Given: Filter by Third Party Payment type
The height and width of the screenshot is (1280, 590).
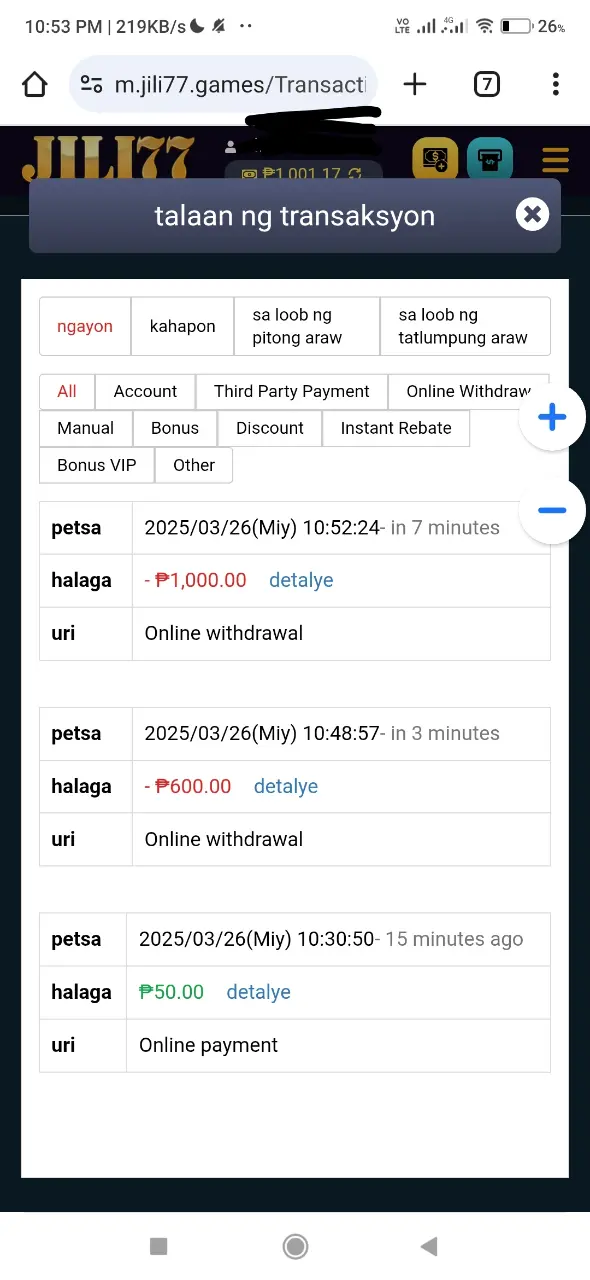Looking at the screenshot, I should tap(292, 391).
